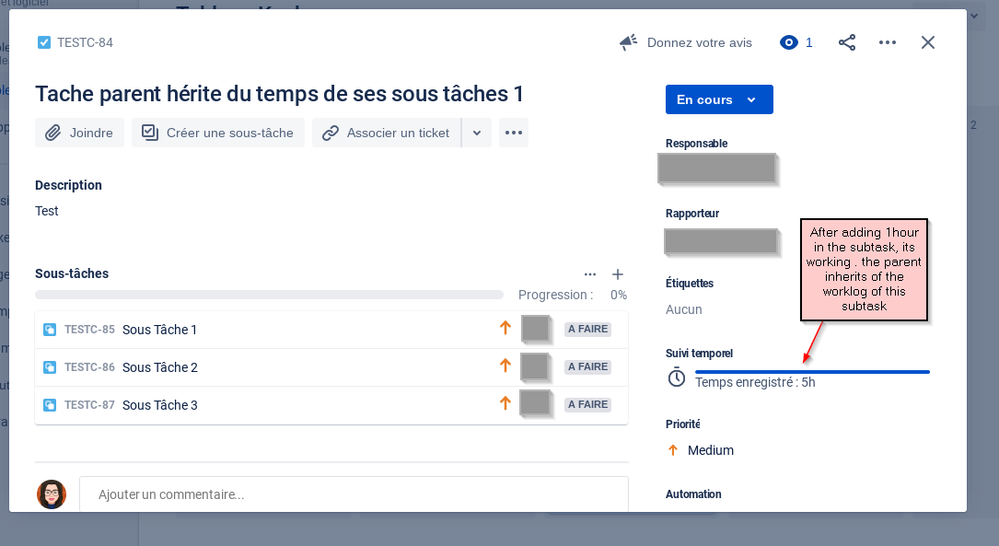Image resolution: width=999 pixels, height=546 pixels.
Task: Click assignee avatar of Sous Tâche 2
Action: click(x=535, y=366)
